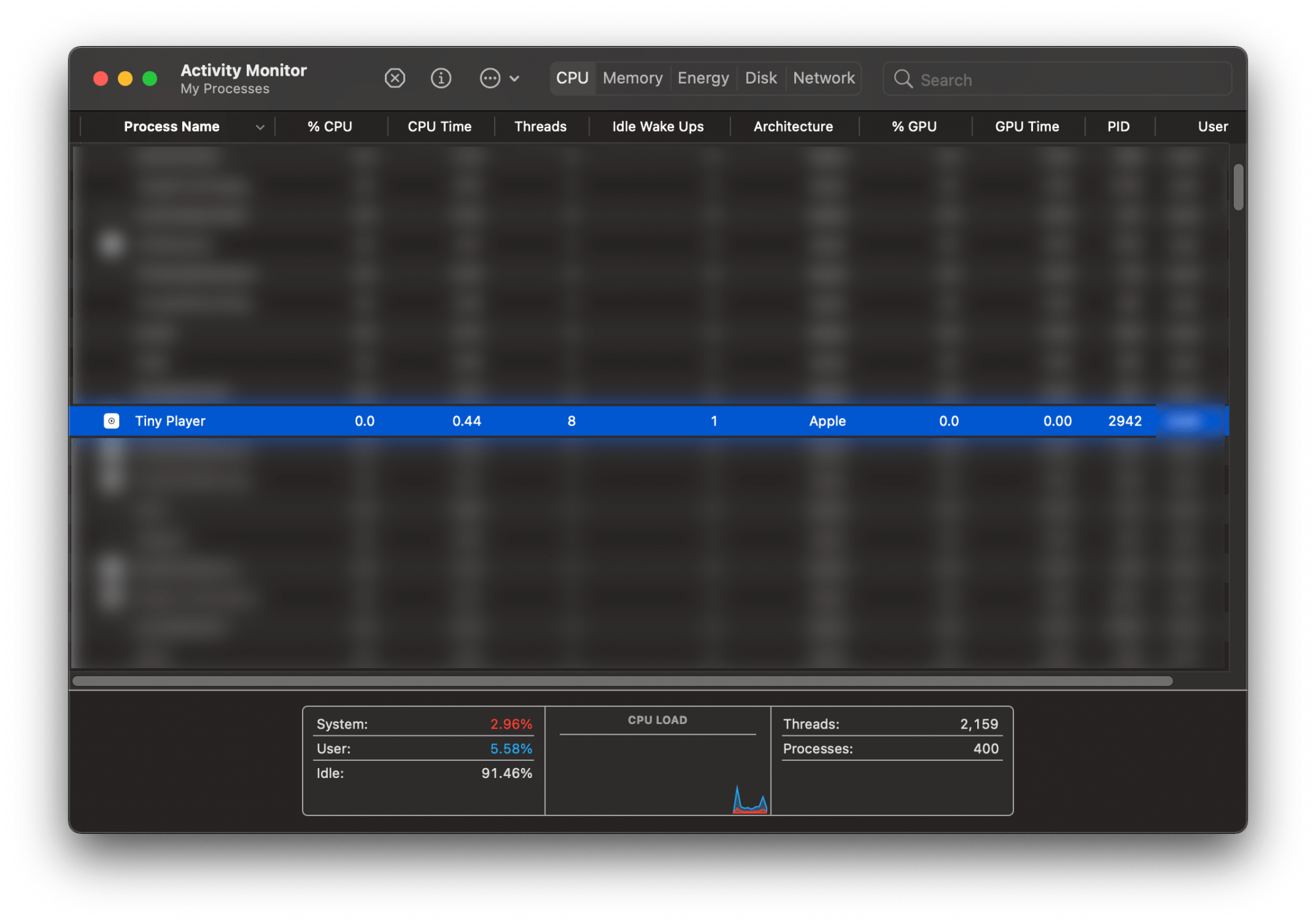Sort by % CPU column header
The width and height of the screenshot is (1316, 924).
coord(330,126)
